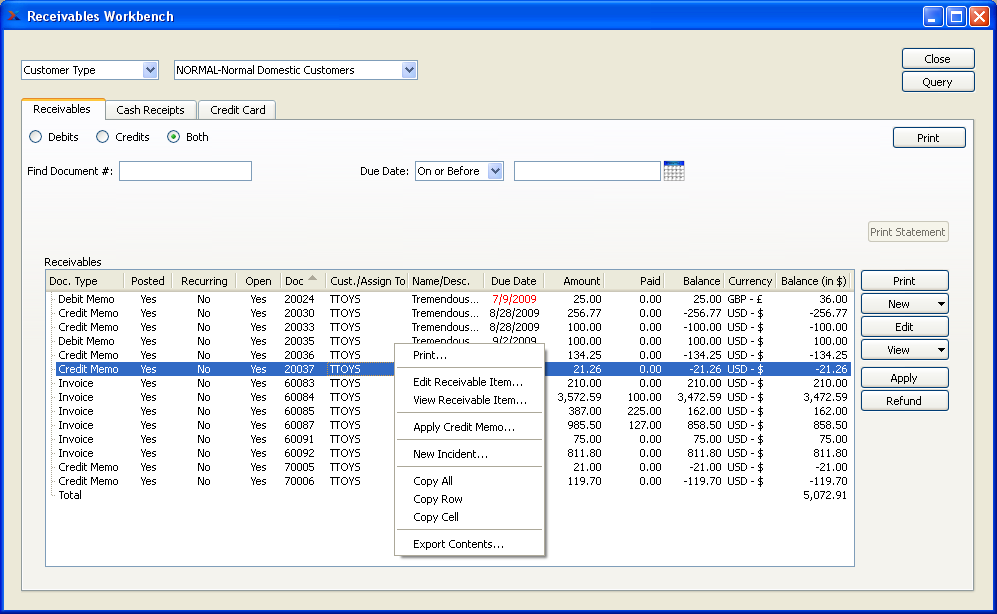The width and height of the screenshot is (997, 614).
Task: Choose Apply Credit Memo from context menu
Action: [463, 427]
